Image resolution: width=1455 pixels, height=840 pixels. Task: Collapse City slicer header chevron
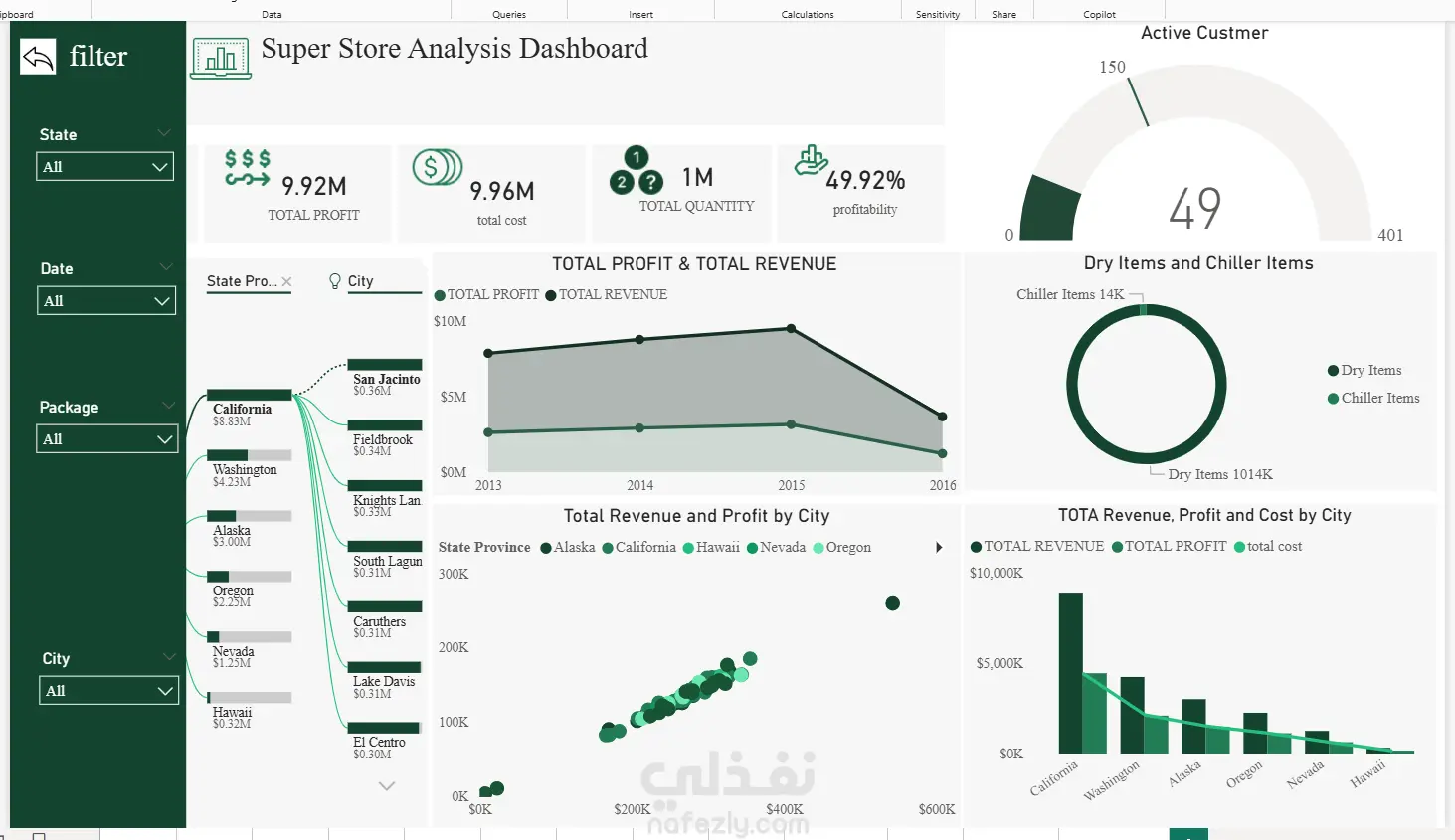point(169,657)
